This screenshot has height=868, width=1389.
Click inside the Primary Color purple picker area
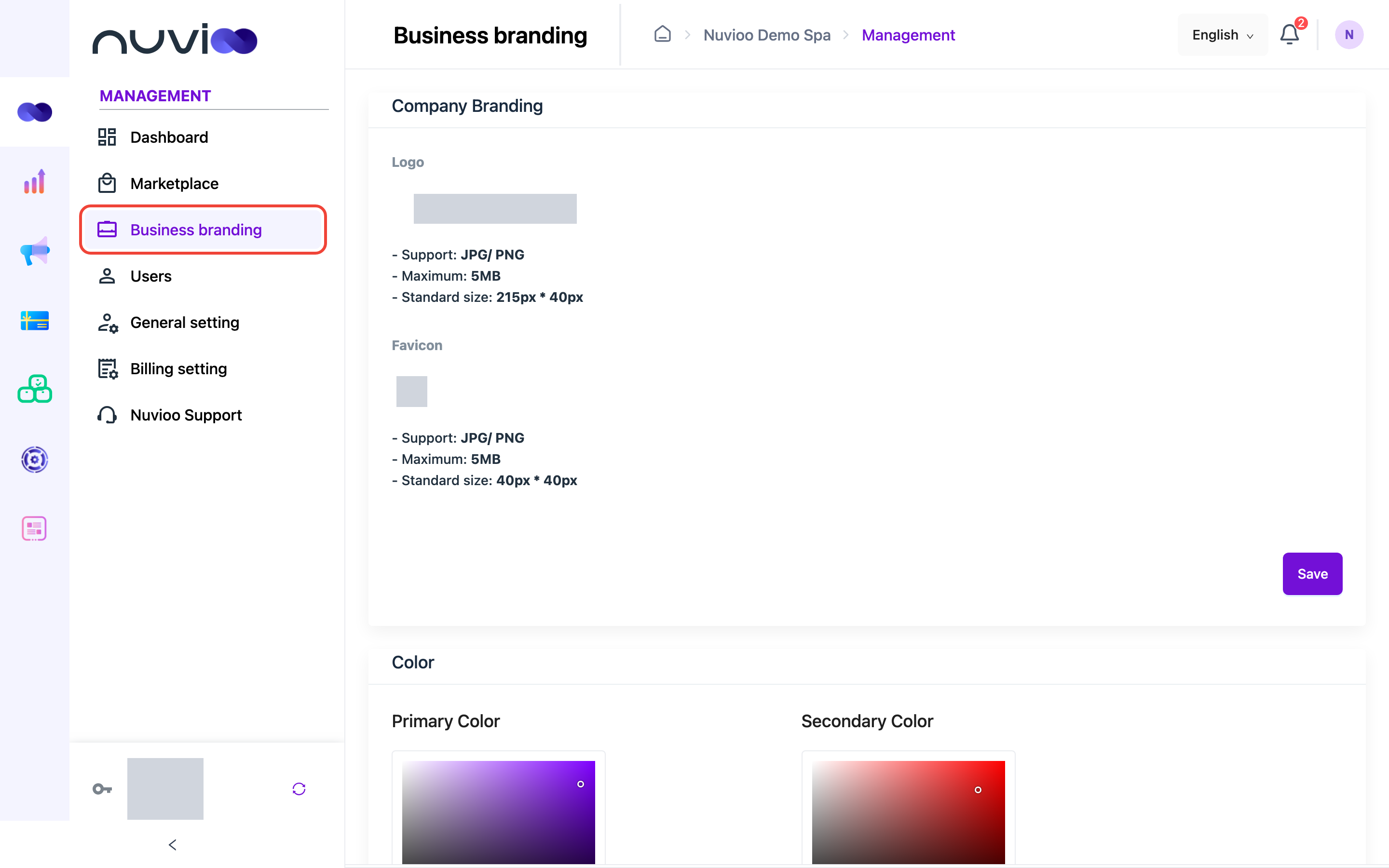[498, 812]
